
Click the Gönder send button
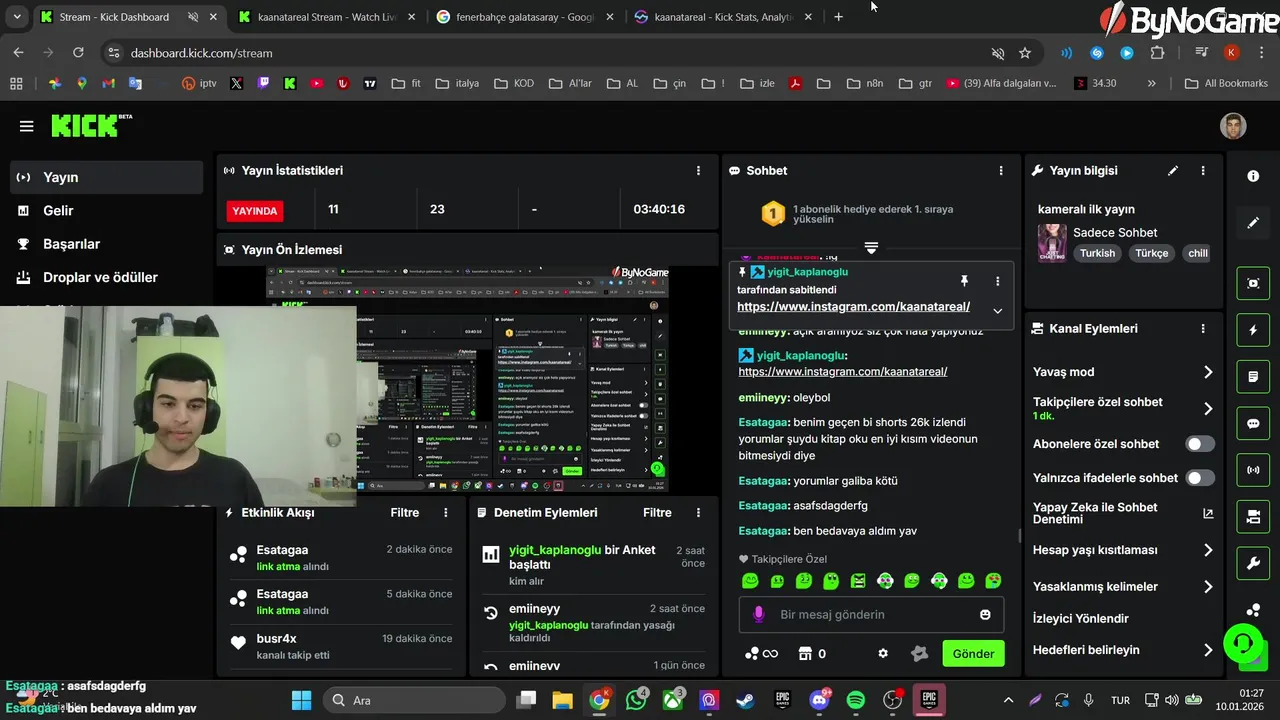coord(973,654)
